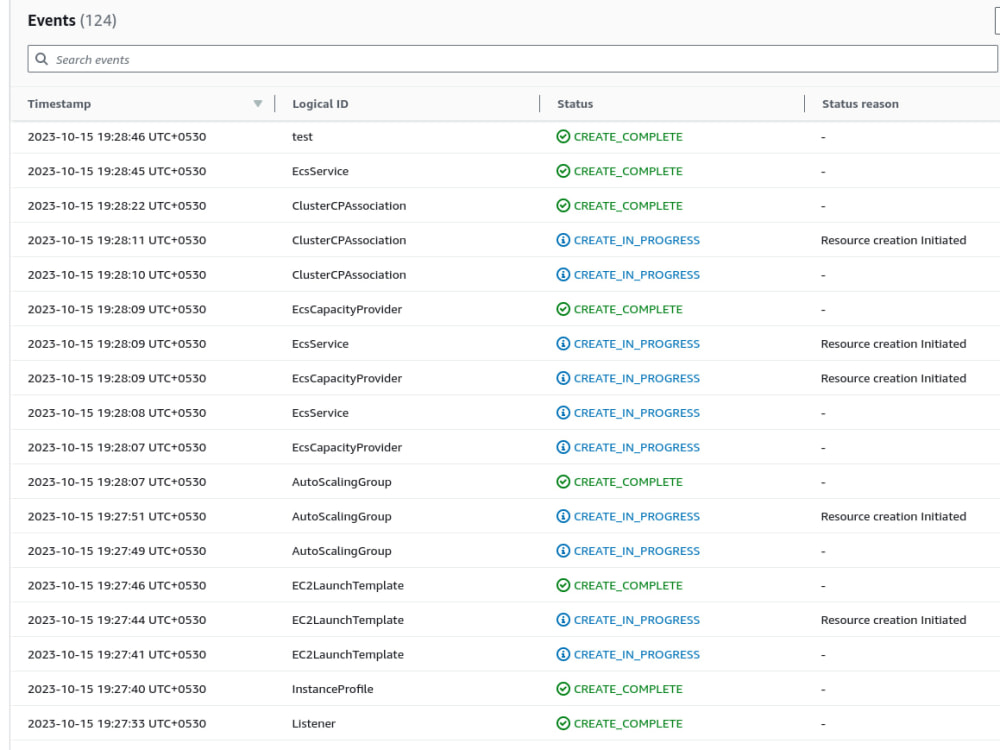Click the info icon for AutoScalingGroup at 19:27:49

pos(563,550)
